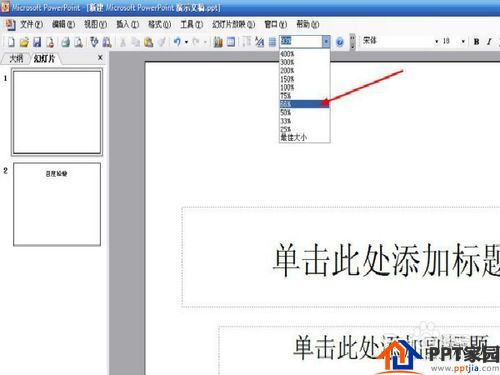
Task: Save the presentation with floppy disk icon
Action: (37, 42)
